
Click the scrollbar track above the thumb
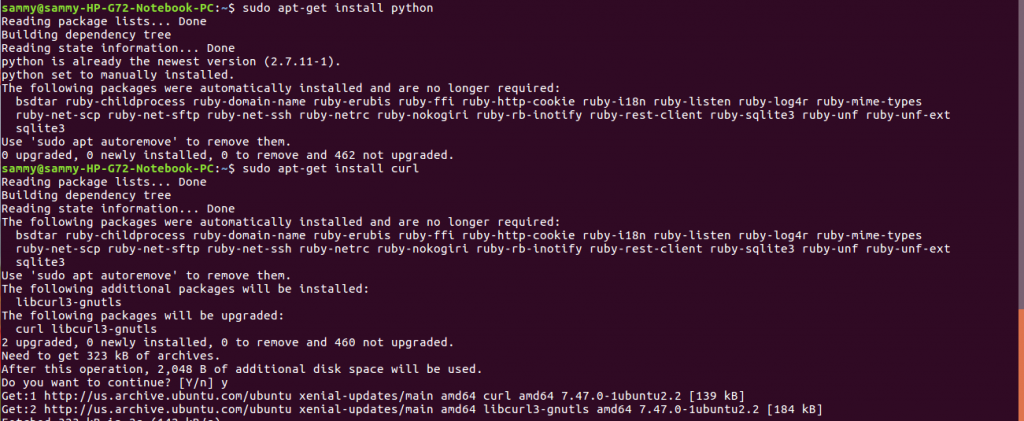1021,155
